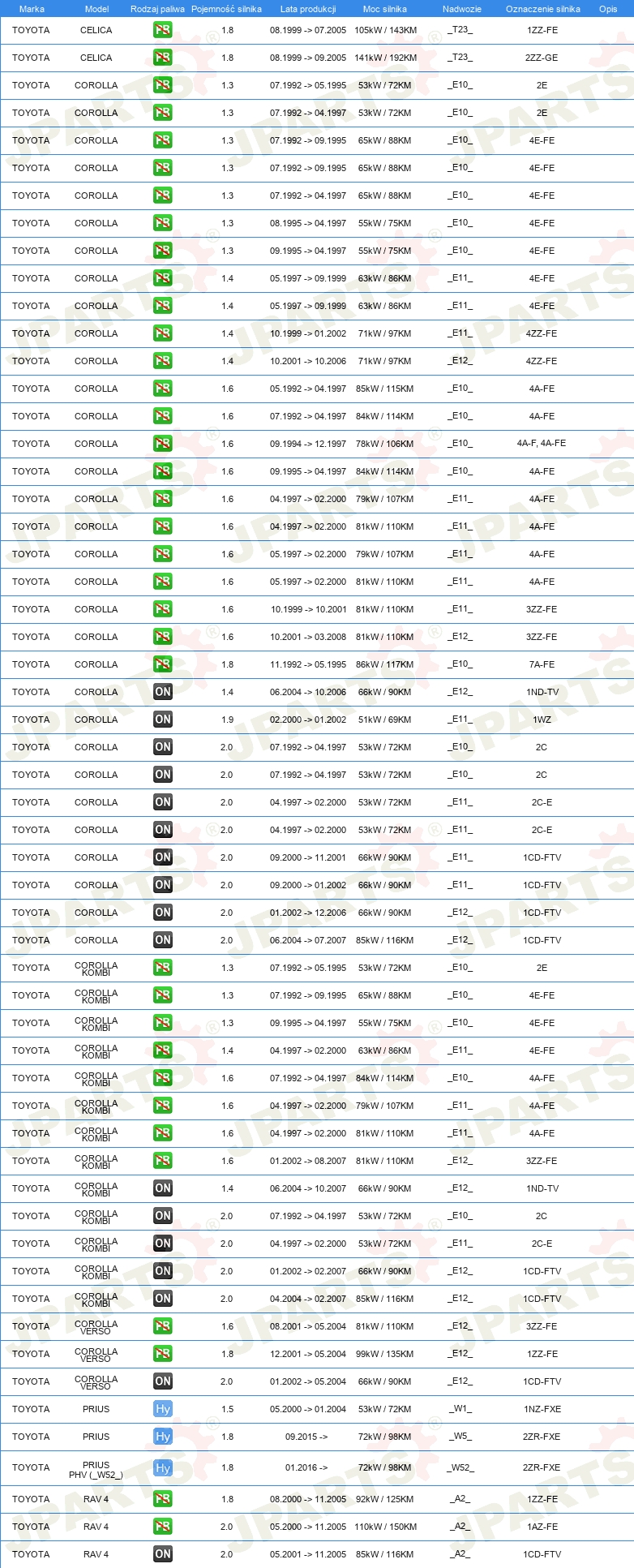Click the Nadwozie column header
This screenshot has width=634, height=1568.
[462, 9]
